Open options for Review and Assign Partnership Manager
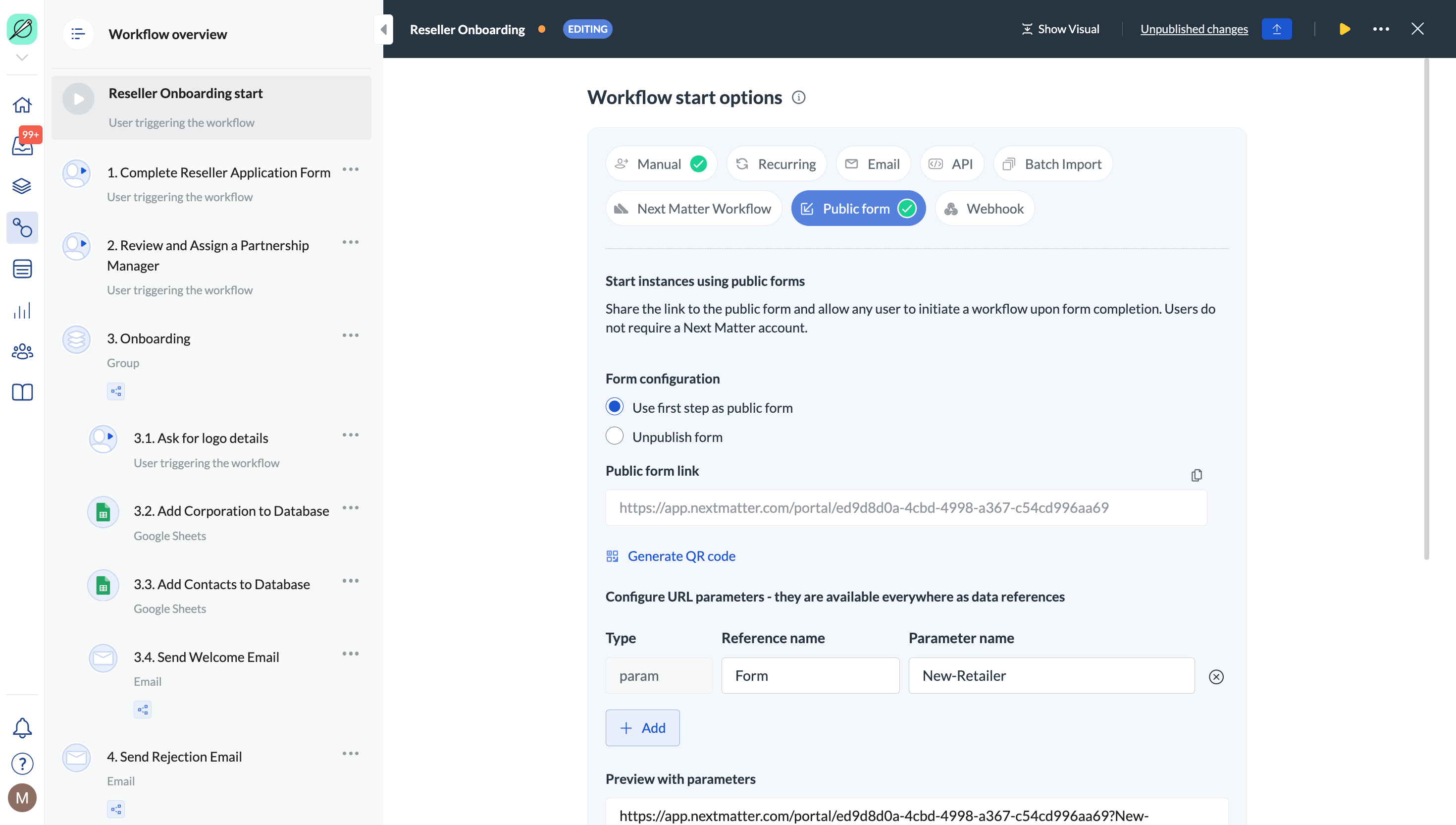1456x825 pixels. (x=350, y=242)
